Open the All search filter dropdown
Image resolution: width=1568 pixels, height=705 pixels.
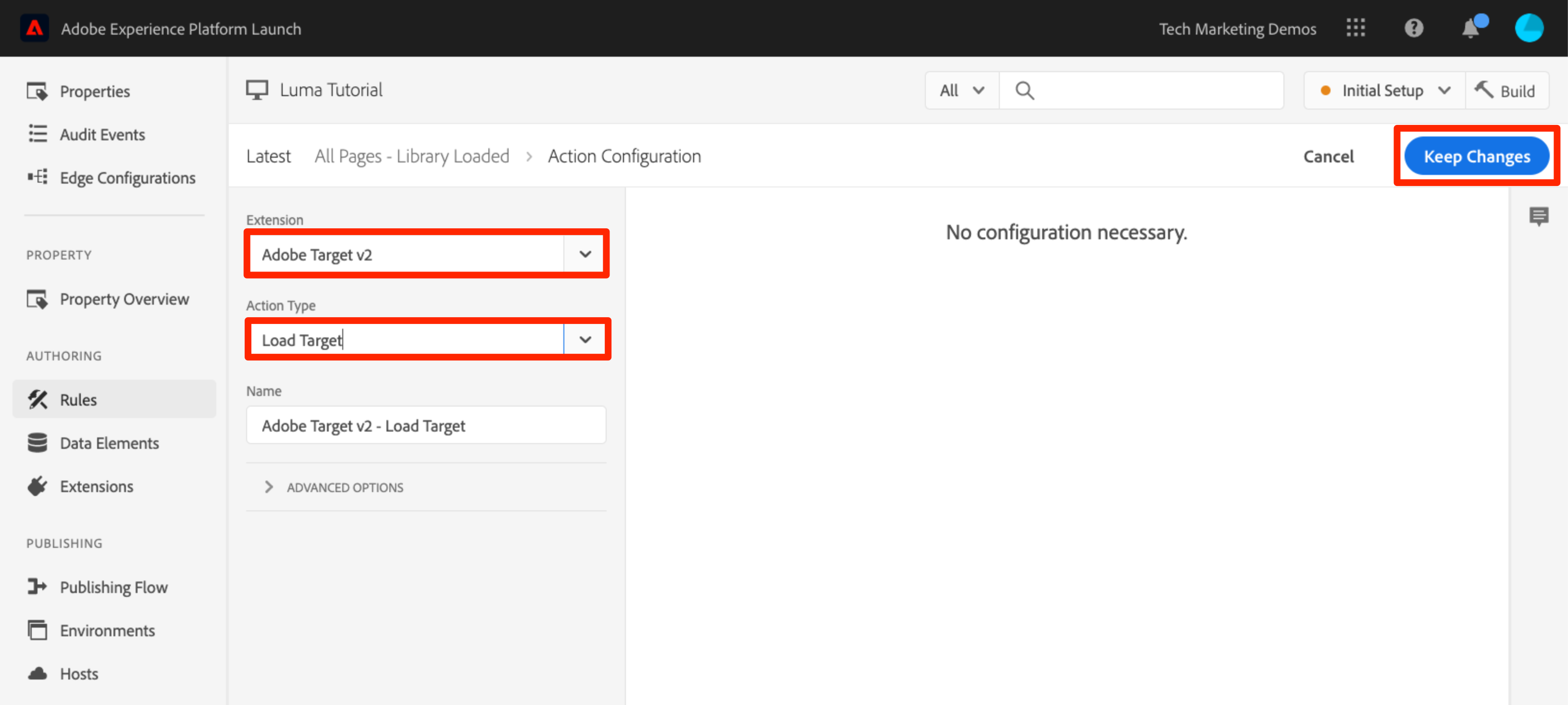click(961, 91)
